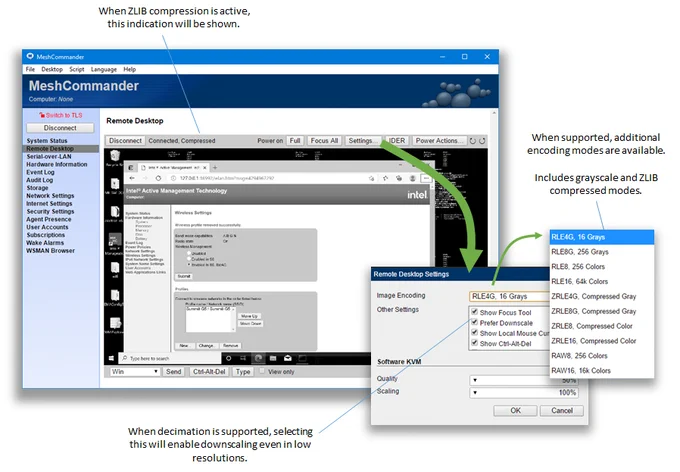Image resolution: width=680 pixels, height=472 pixels.
Task: Click browser back arrow in remote session
Action: coord(132,178)
